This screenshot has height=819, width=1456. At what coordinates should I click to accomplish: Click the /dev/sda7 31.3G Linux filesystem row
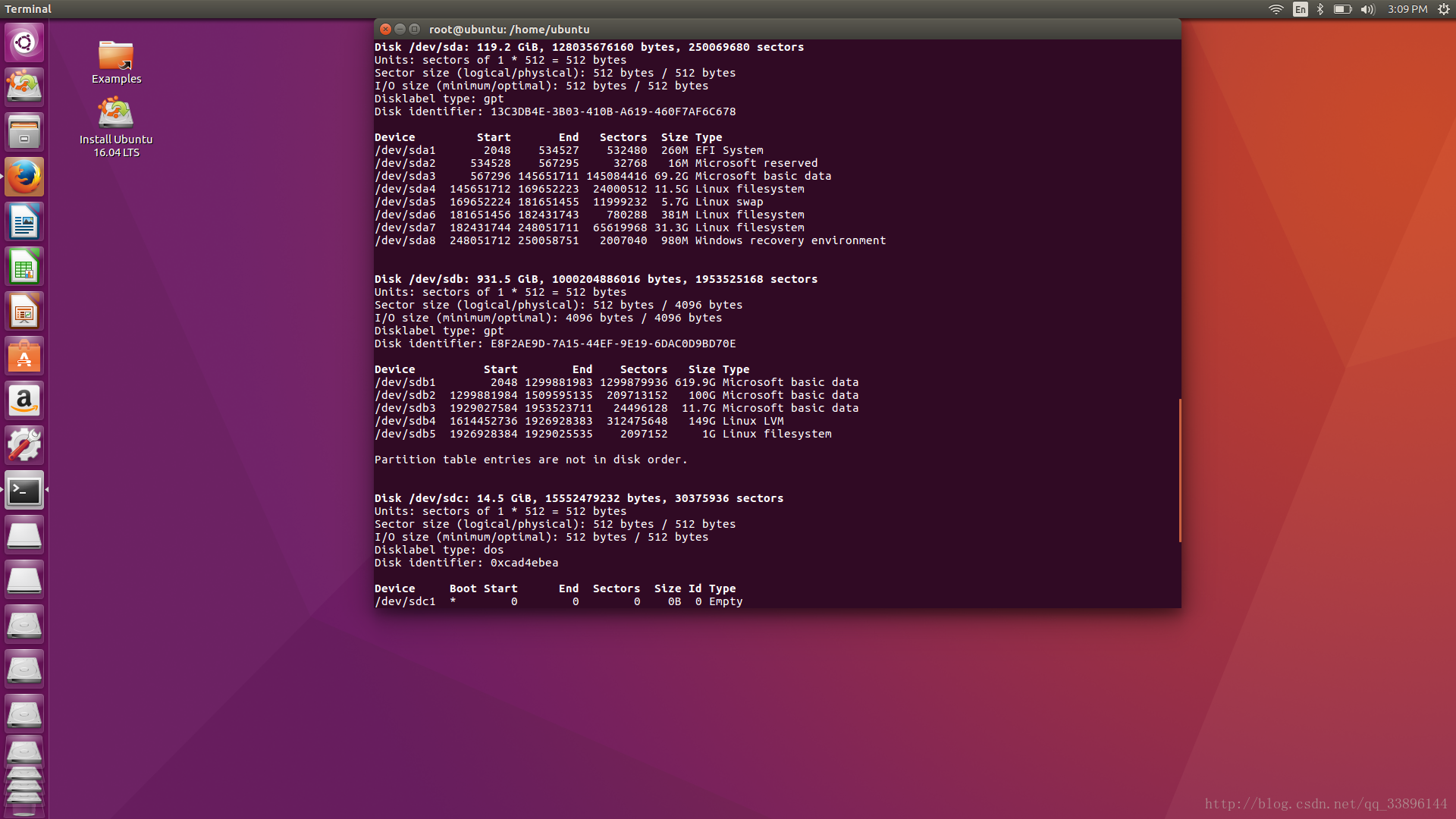(x=589, y=227)
